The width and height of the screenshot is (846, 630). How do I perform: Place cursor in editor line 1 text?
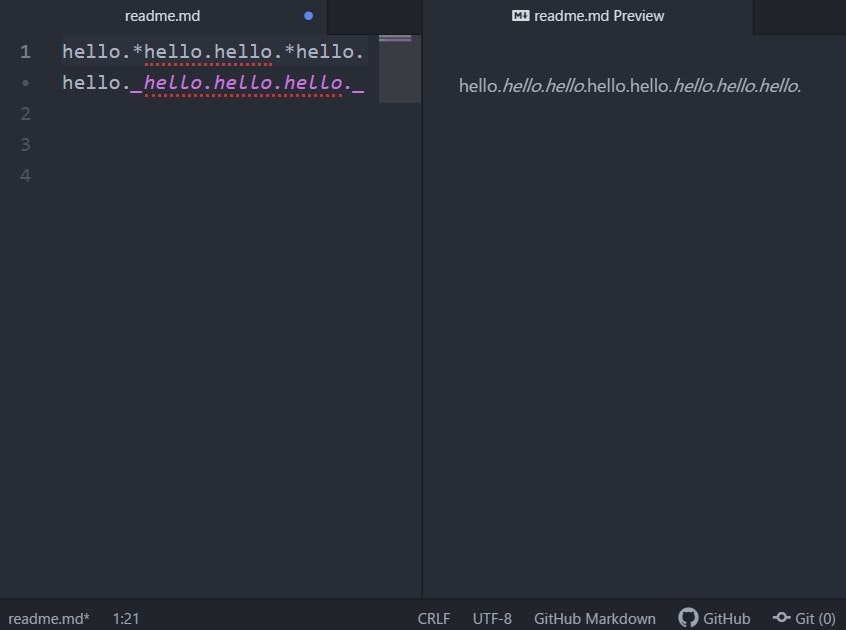click(213, 52)
